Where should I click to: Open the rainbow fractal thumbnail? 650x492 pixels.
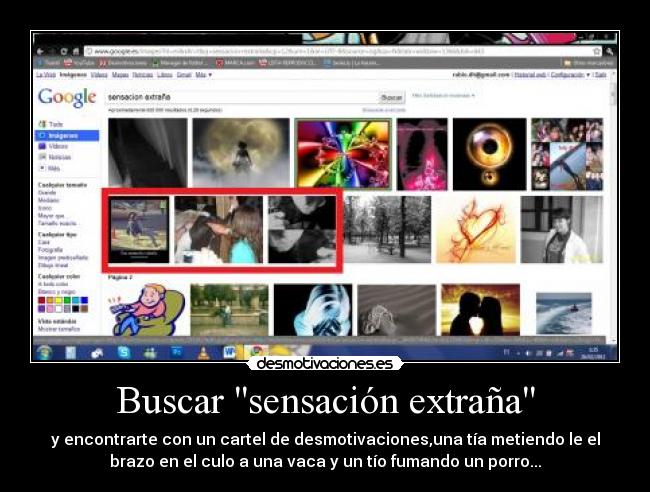pyautogui.click(x=343, y=154)
